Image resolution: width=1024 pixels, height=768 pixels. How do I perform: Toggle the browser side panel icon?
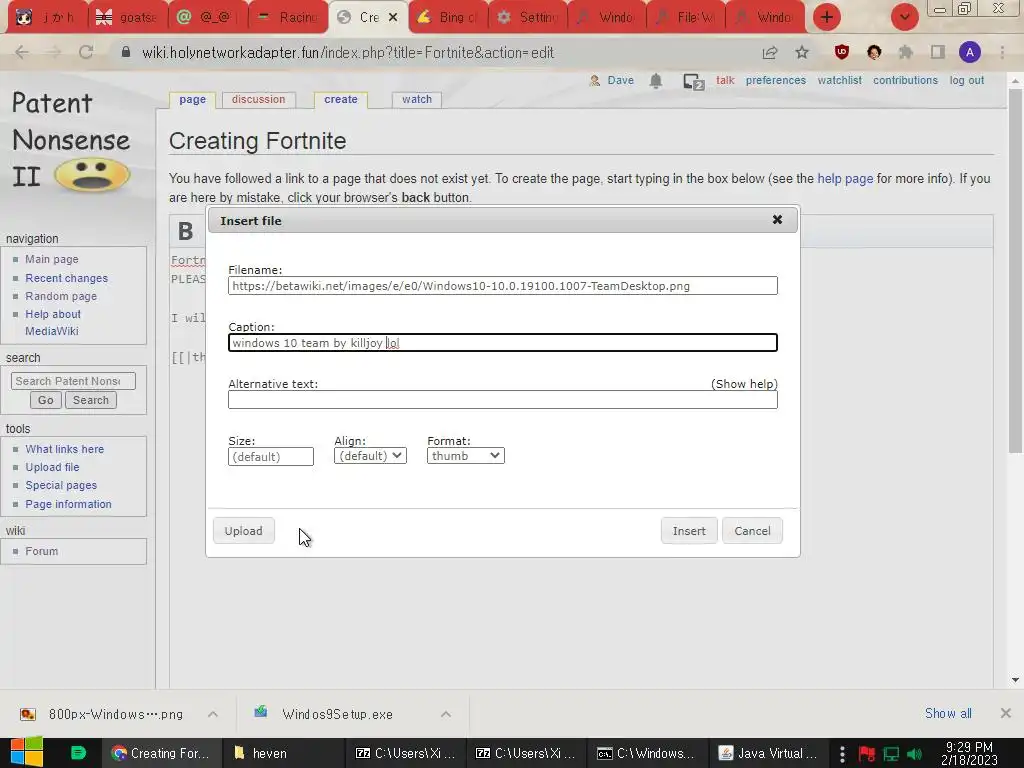938,52
